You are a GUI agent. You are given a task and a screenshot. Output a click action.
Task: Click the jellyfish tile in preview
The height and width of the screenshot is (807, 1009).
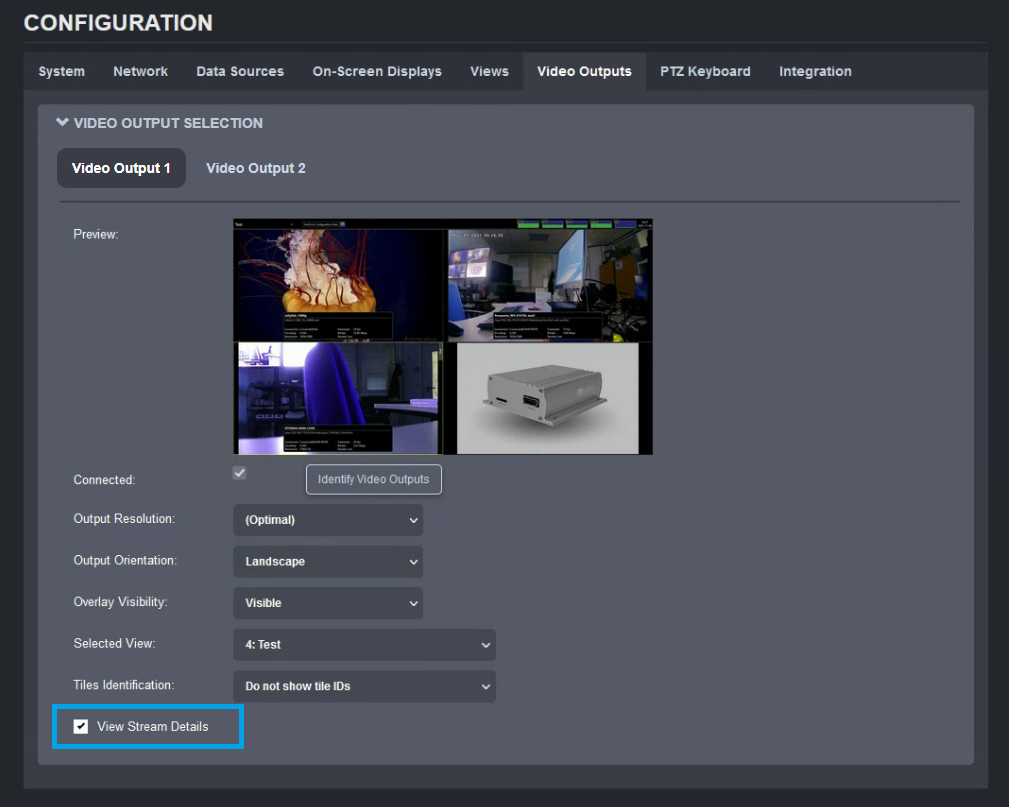click(x=339, y=285)
